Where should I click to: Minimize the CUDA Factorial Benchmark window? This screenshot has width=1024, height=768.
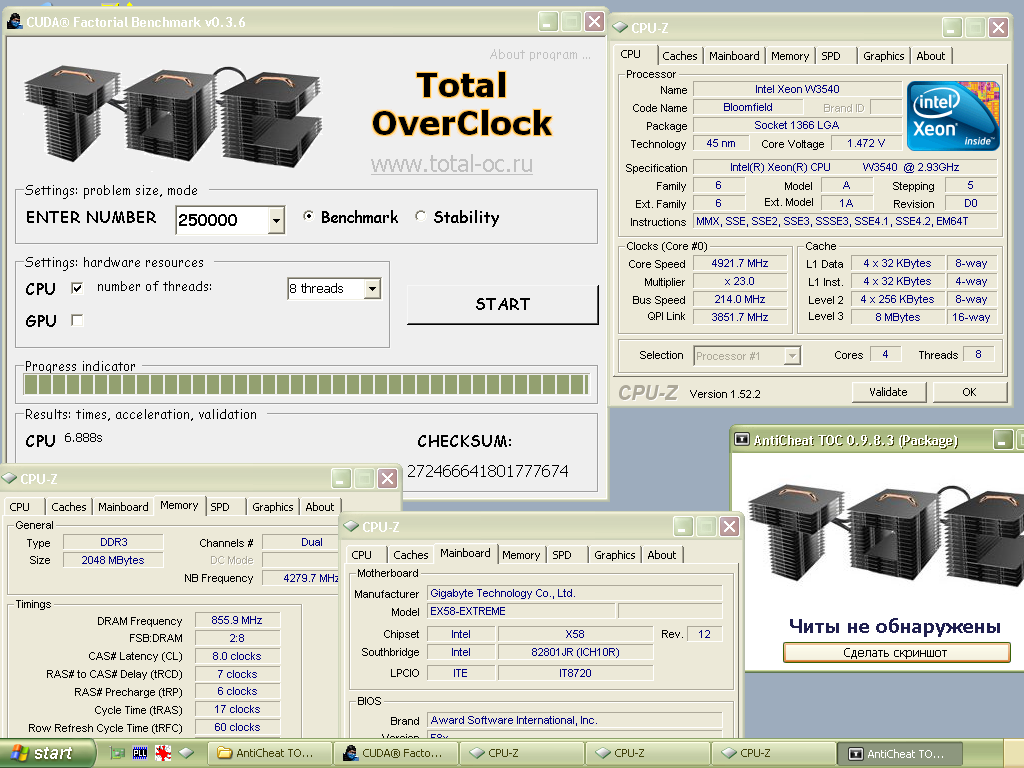(548, 22)
